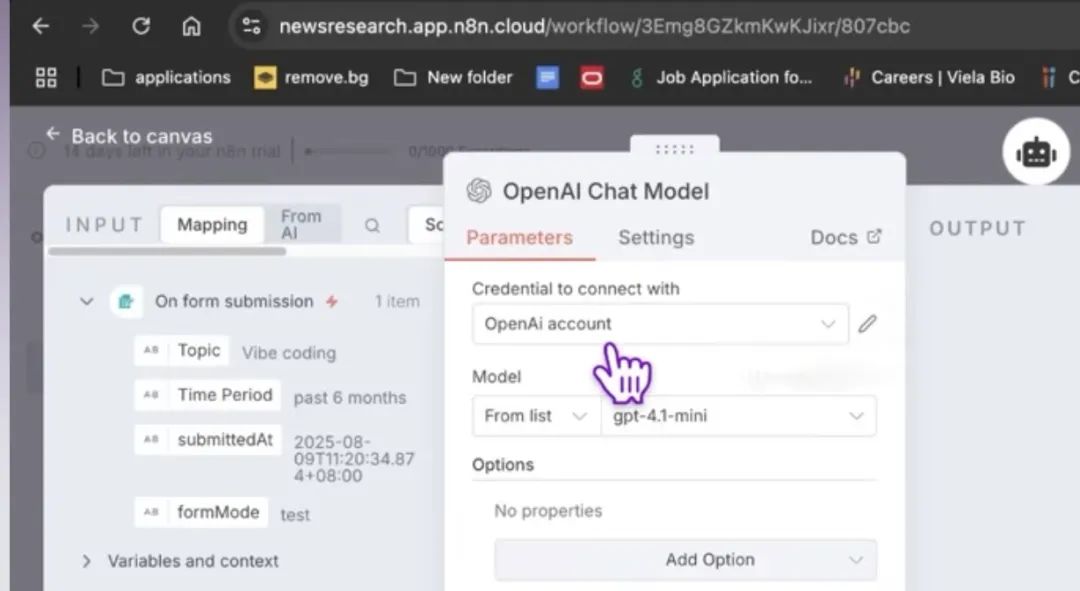
Task: Select the Time Period field pill
Action: pyautogui.click(x=208, y=395)
